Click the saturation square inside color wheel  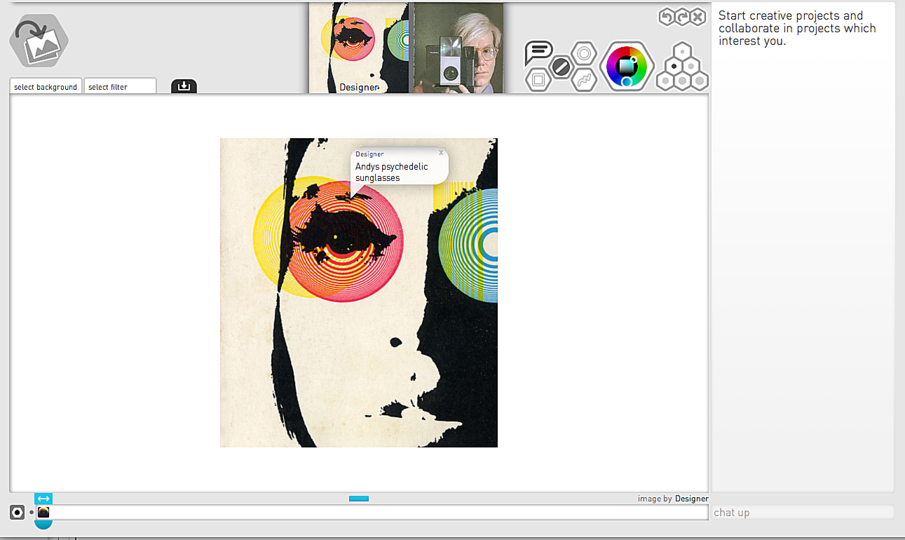pos(626,66)
